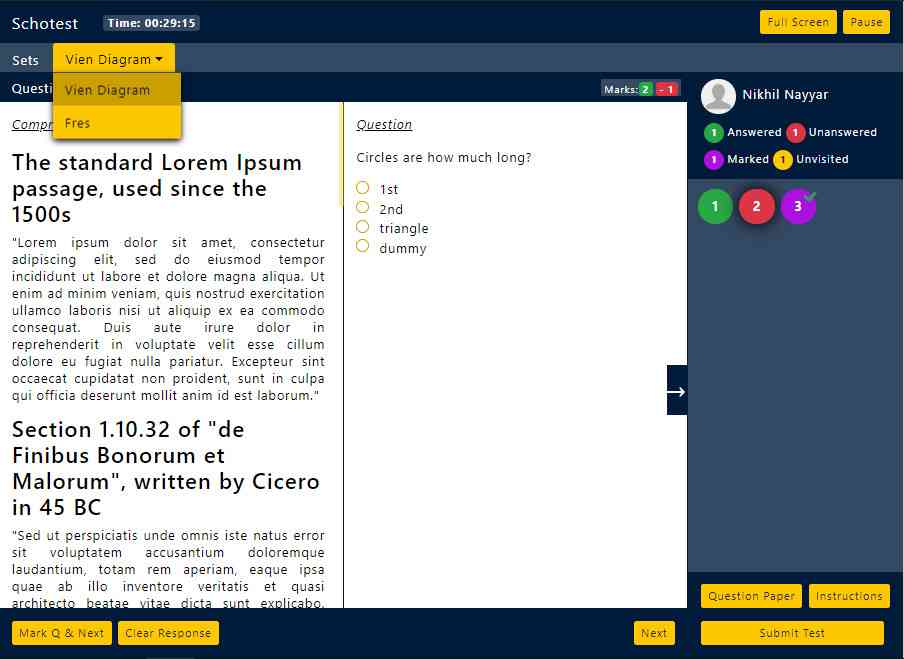Go to question 1 green circle
This screenshot has width=904, height=659.
click(x=715, y=207)
